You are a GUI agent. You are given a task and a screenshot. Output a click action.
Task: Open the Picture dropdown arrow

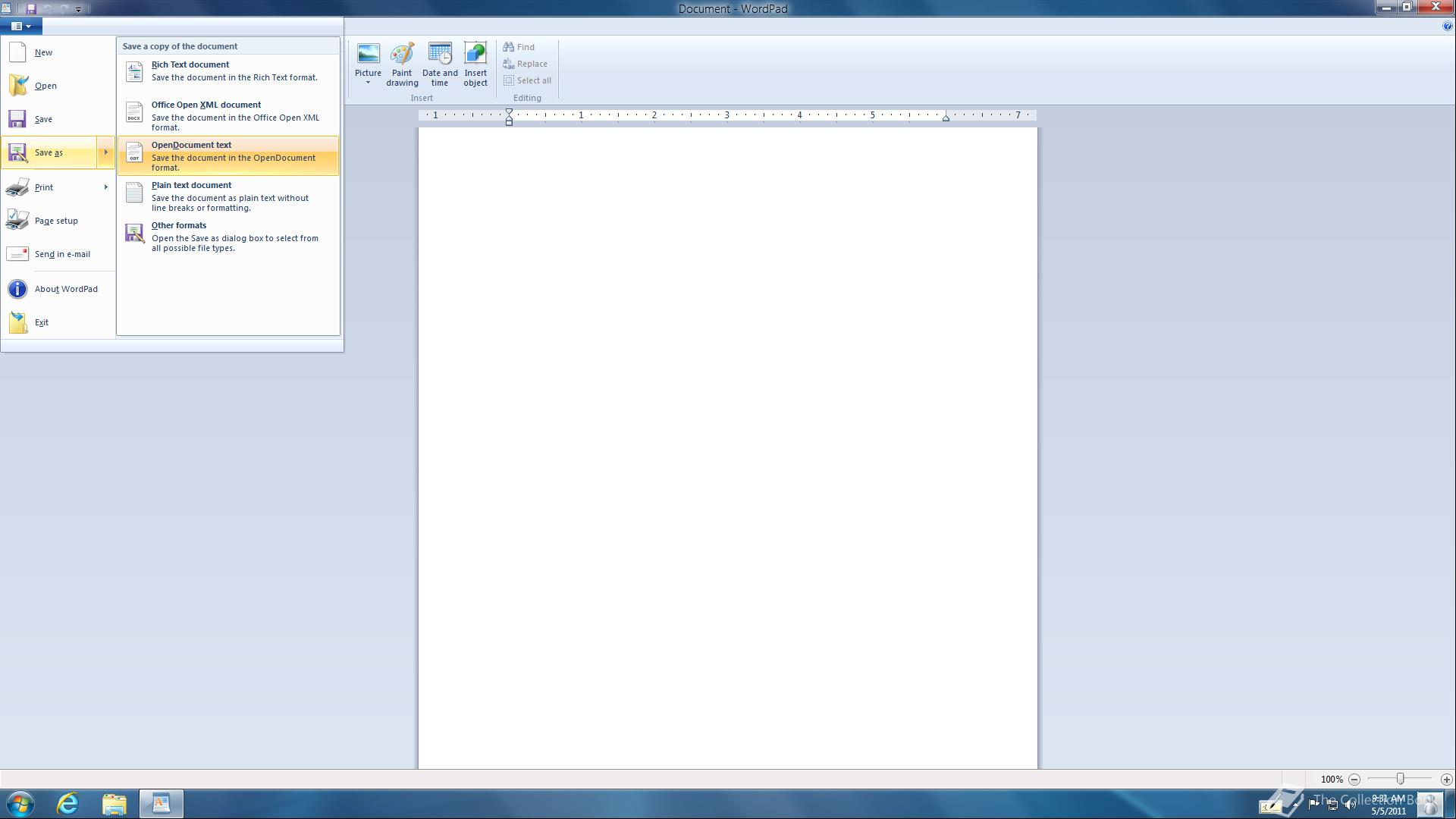click(368, 82)
